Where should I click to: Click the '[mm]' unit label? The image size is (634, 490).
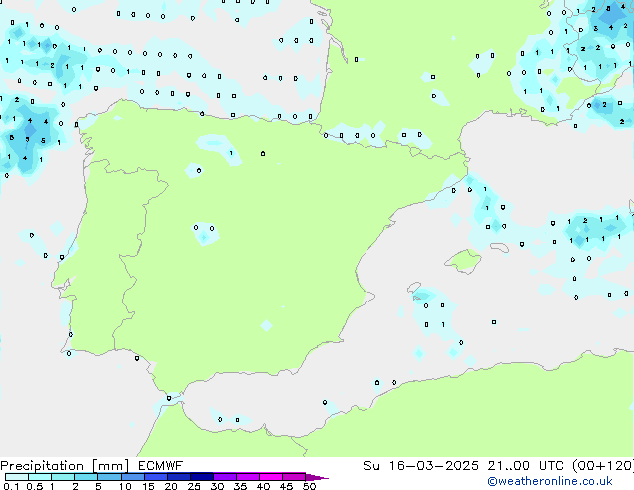click(111, 466)
